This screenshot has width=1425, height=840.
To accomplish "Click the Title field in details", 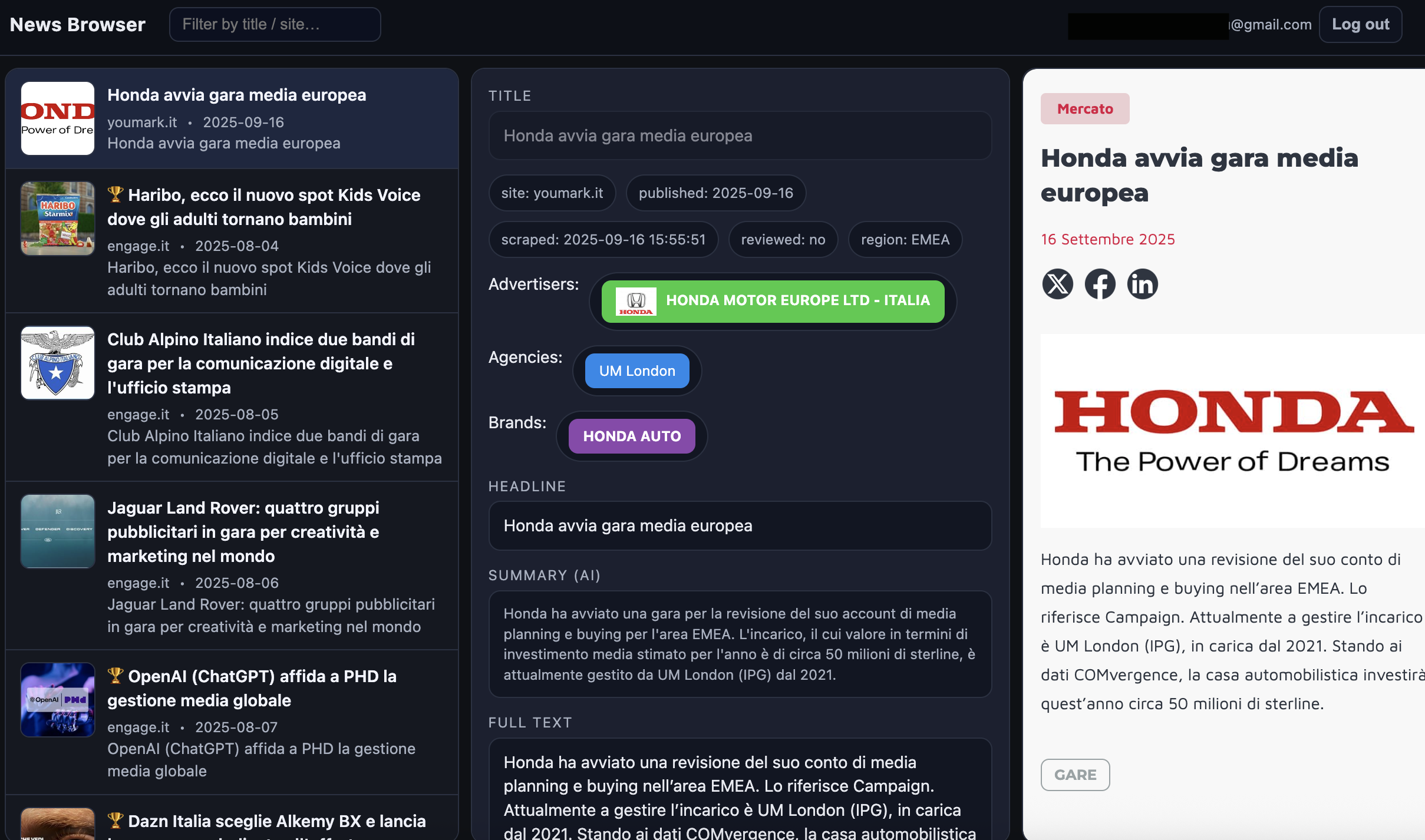I will [740, 136].
